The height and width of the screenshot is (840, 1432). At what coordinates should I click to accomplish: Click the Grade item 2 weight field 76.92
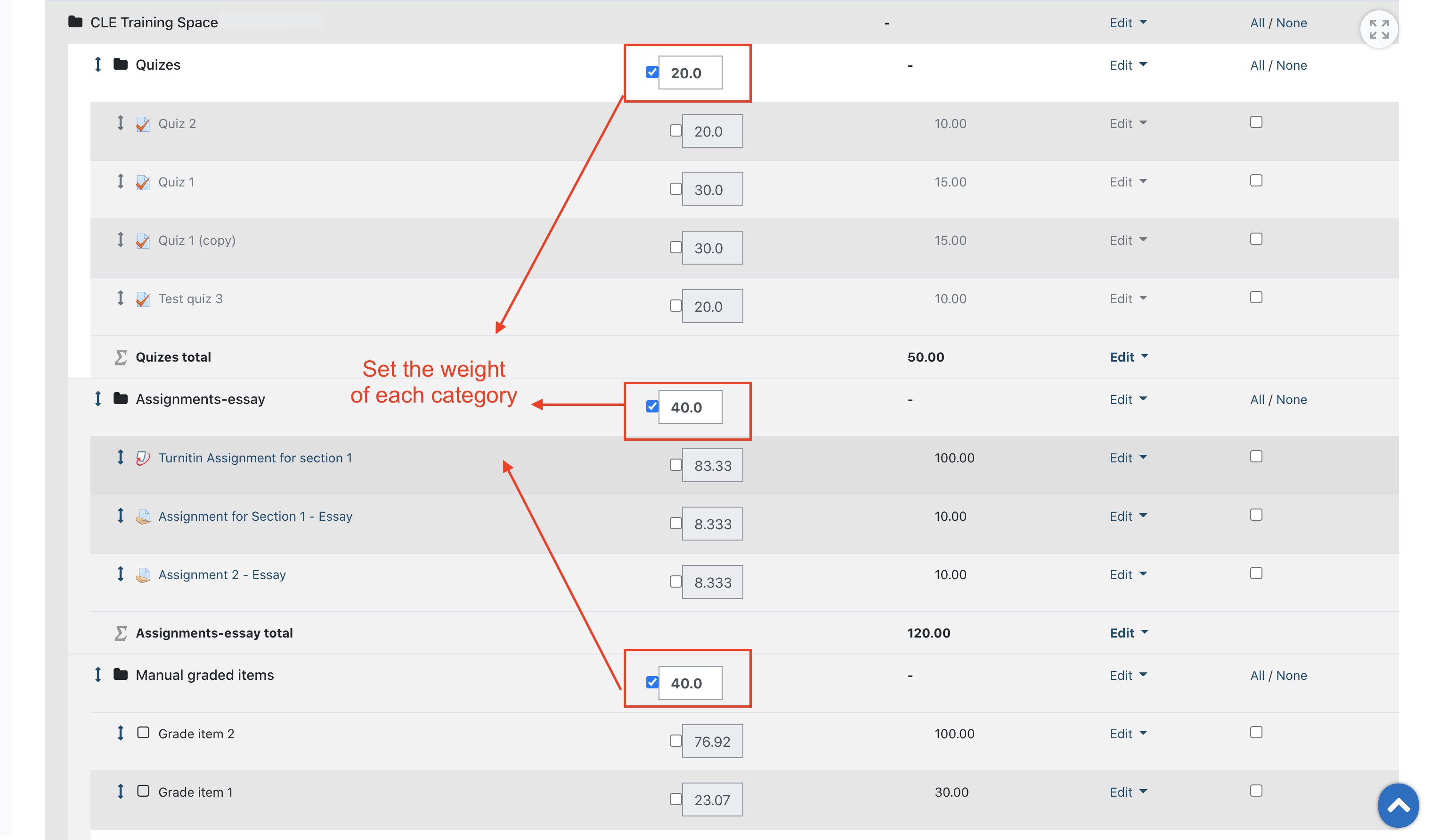713,742
